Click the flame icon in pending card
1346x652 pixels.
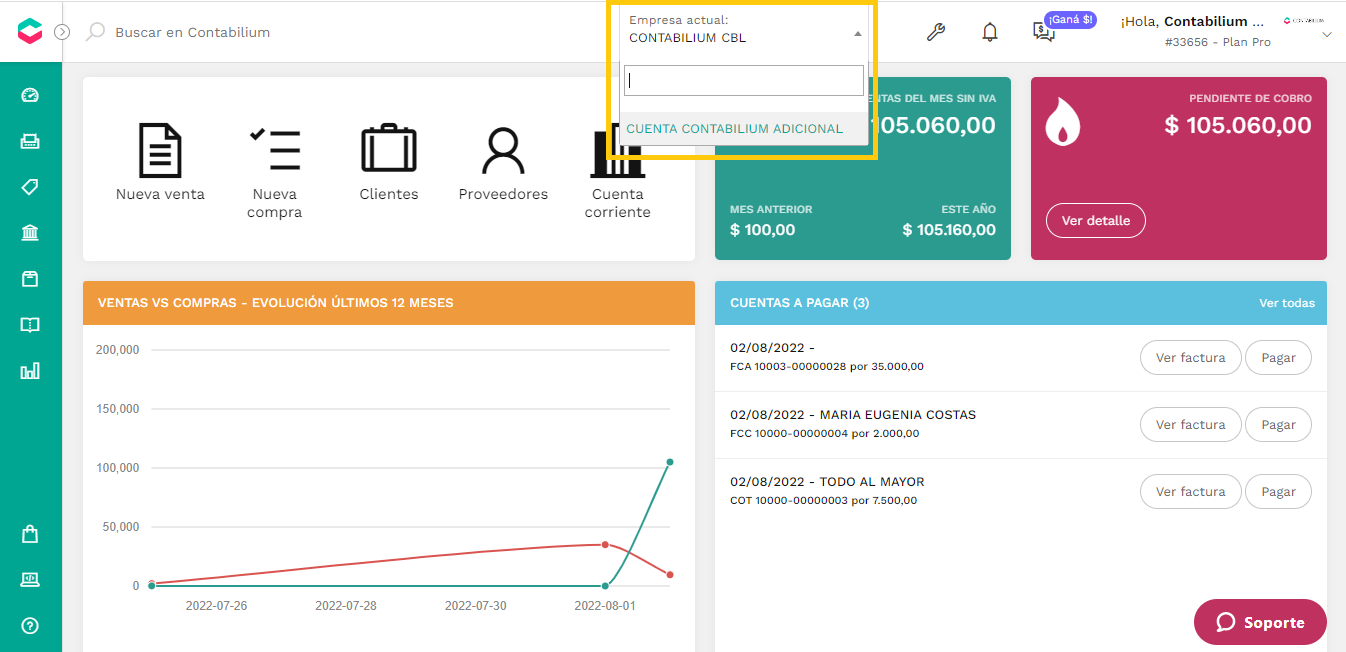click(1062, 123)
